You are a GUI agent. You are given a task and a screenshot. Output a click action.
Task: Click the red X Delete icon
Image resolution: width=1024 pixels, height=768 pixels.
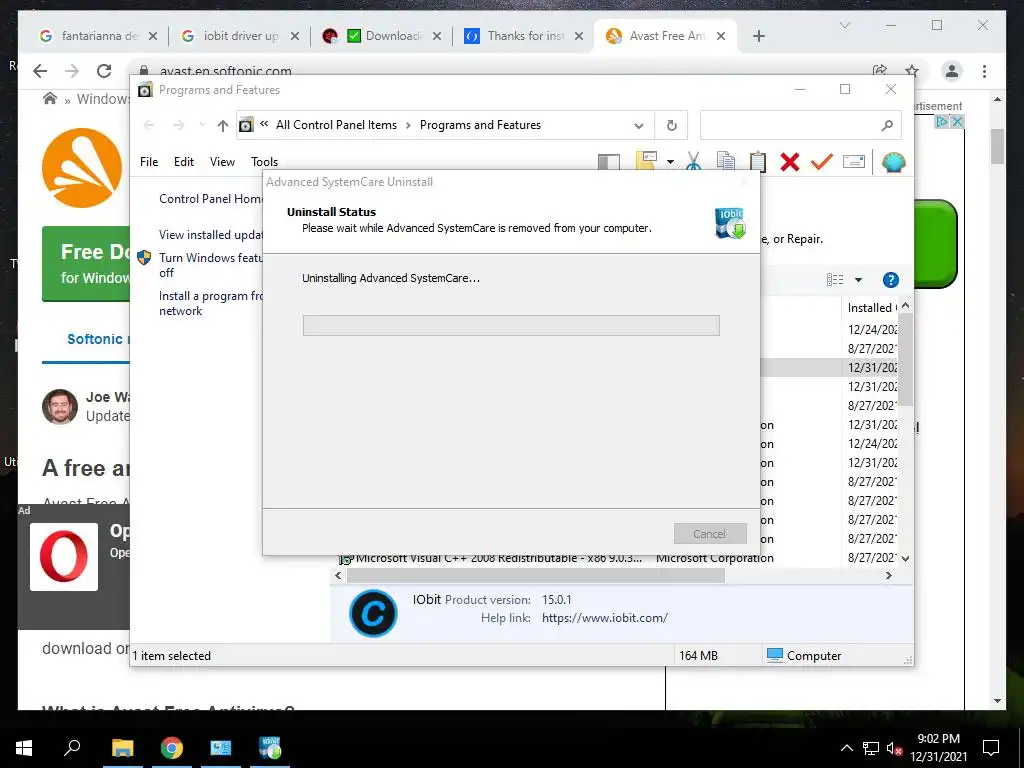(790, 161)
